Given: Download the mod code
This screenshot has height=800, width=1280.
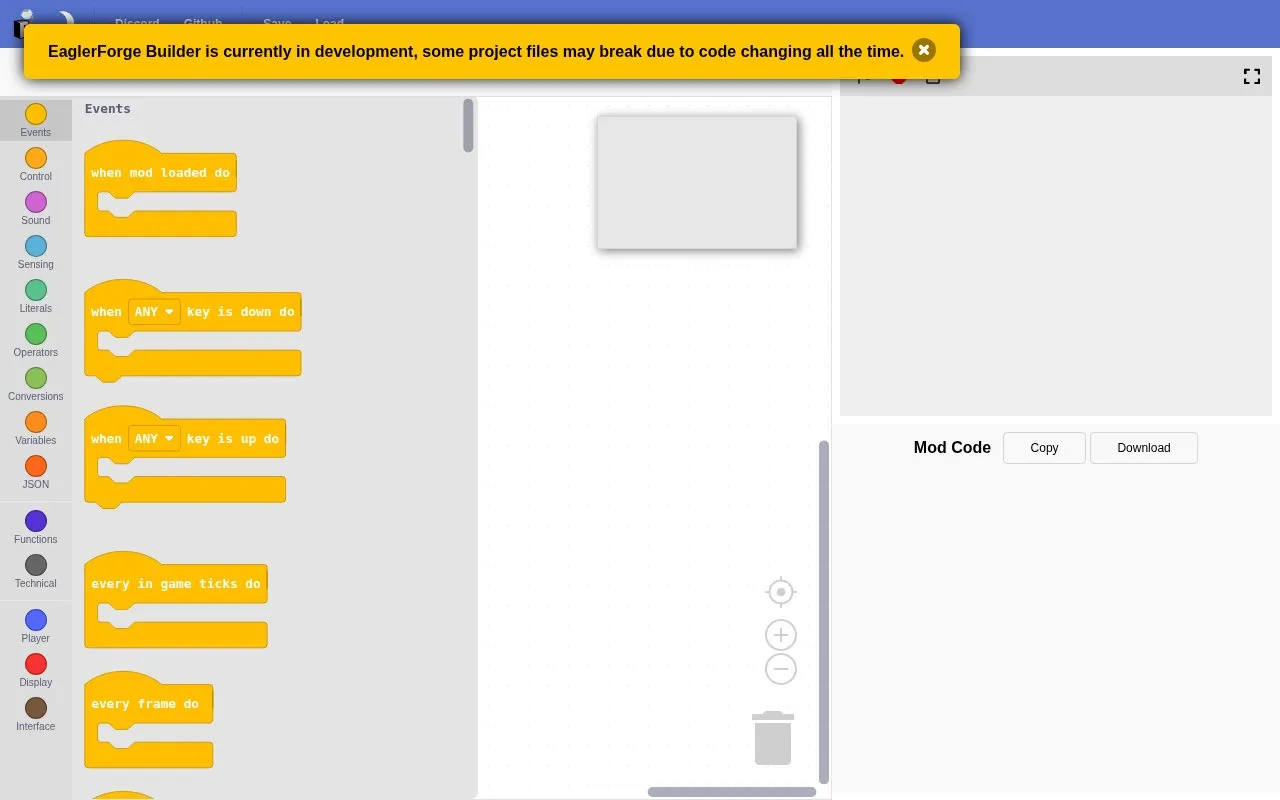Looking at the screenshot, I should (x=1144, y=448).
